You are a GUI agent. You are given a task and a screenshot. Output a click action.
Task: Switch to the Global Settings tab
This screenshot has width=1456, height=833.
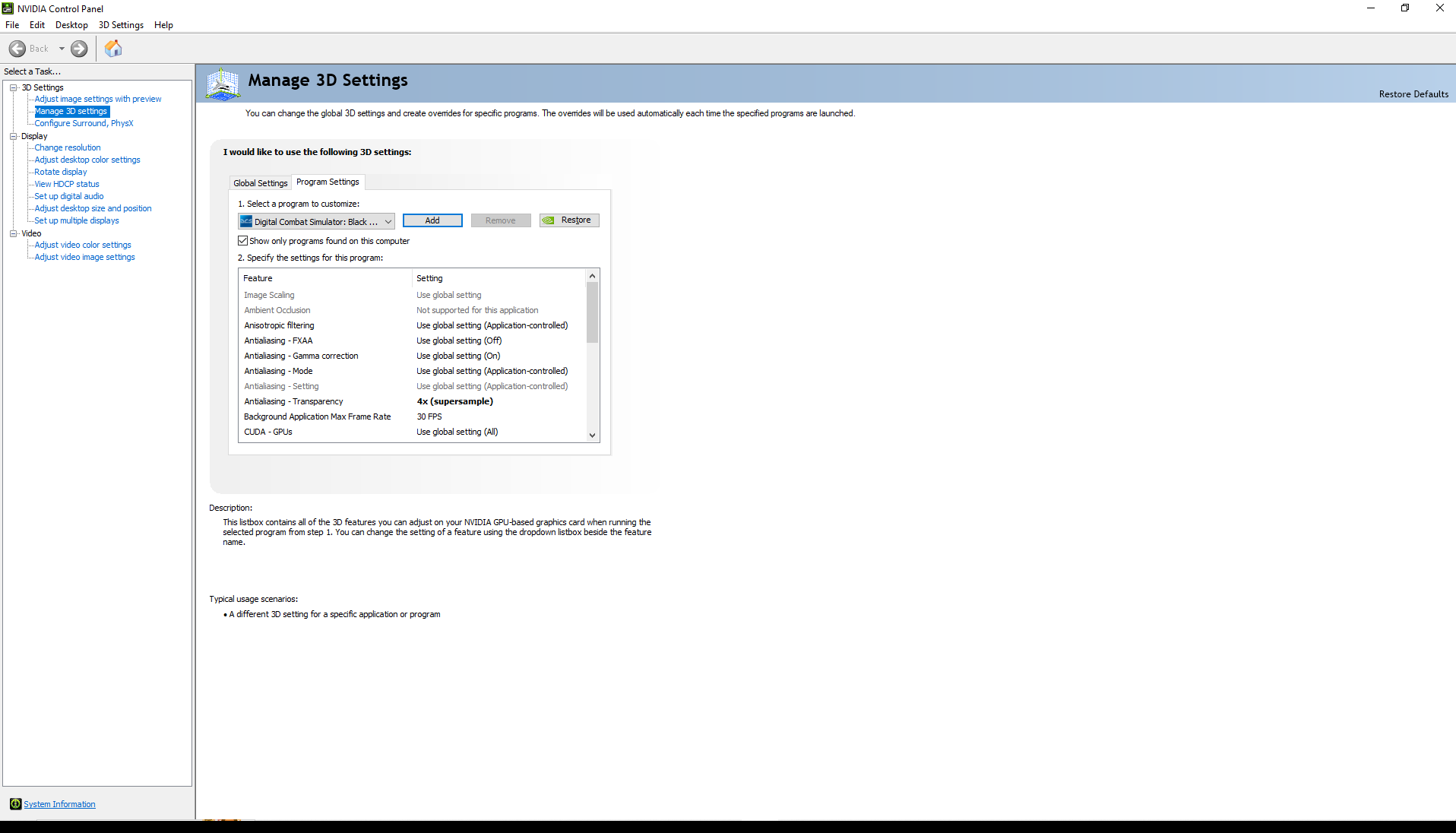tap(261, 183)
